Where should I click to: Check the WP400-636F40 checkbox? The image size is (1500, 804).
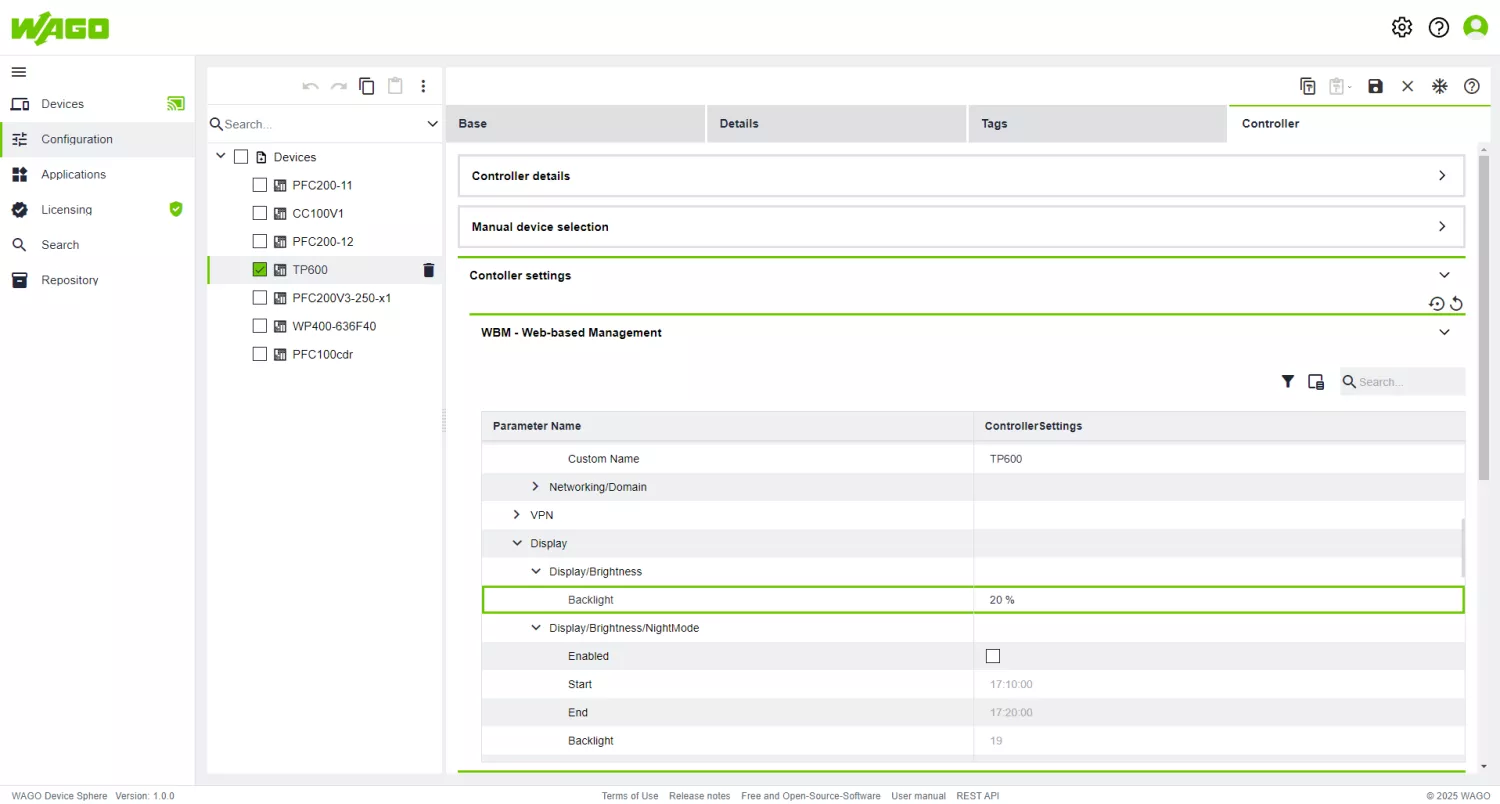260,325
